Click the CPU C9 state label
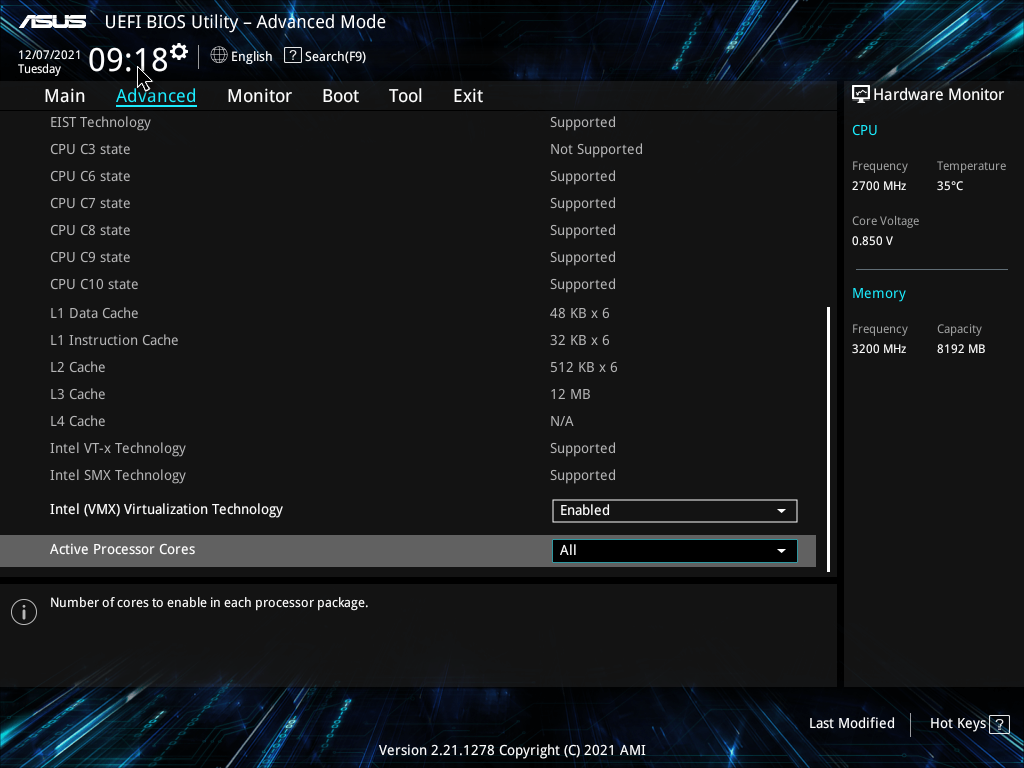 pos(90,257)
